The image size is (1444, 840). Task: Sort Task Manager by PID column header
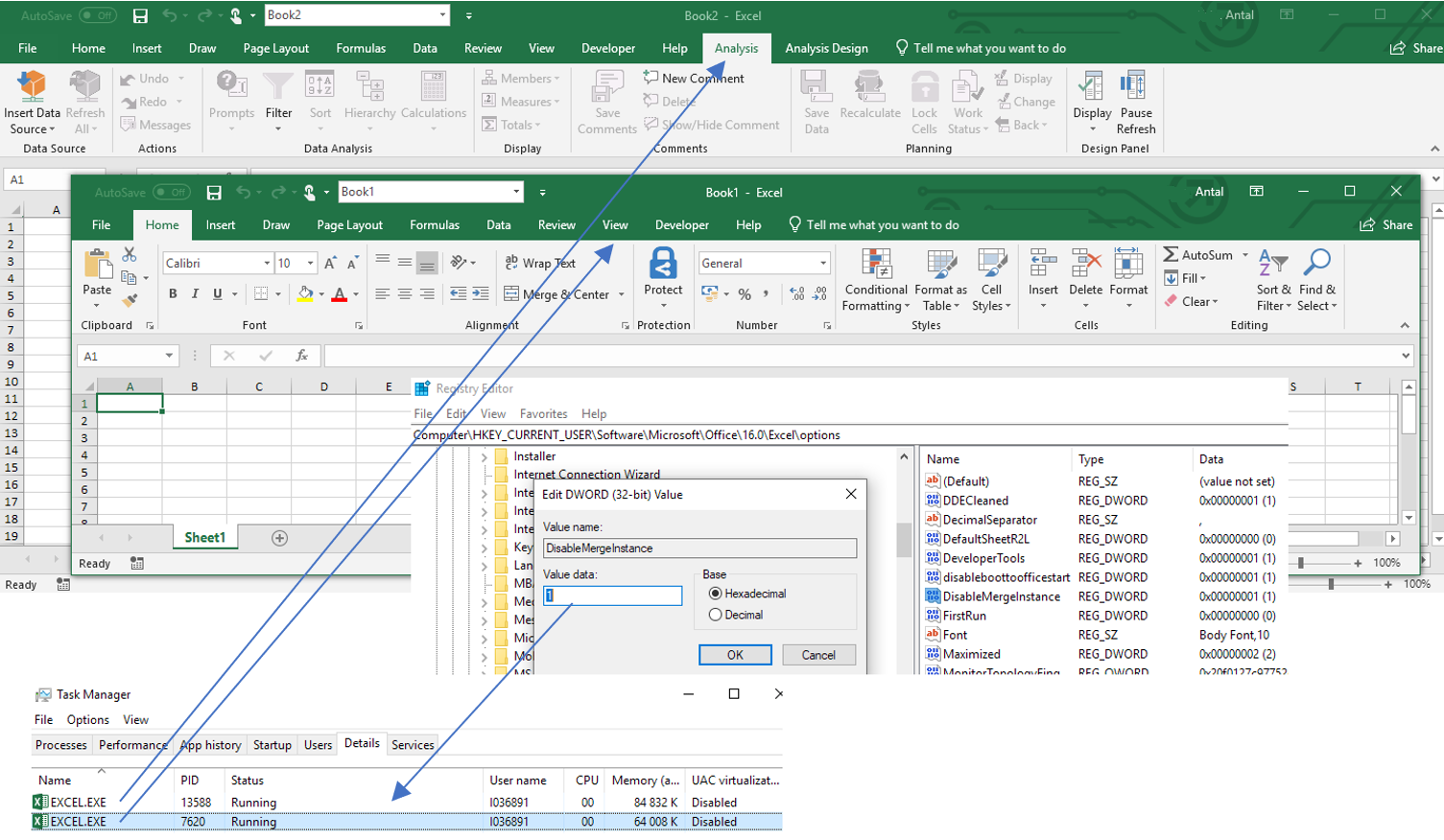click(x=190, y=781)
